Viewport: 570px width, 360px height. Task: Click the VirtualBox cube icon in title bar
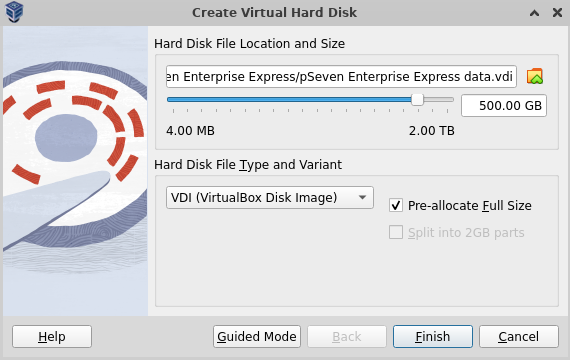point(14,12)
